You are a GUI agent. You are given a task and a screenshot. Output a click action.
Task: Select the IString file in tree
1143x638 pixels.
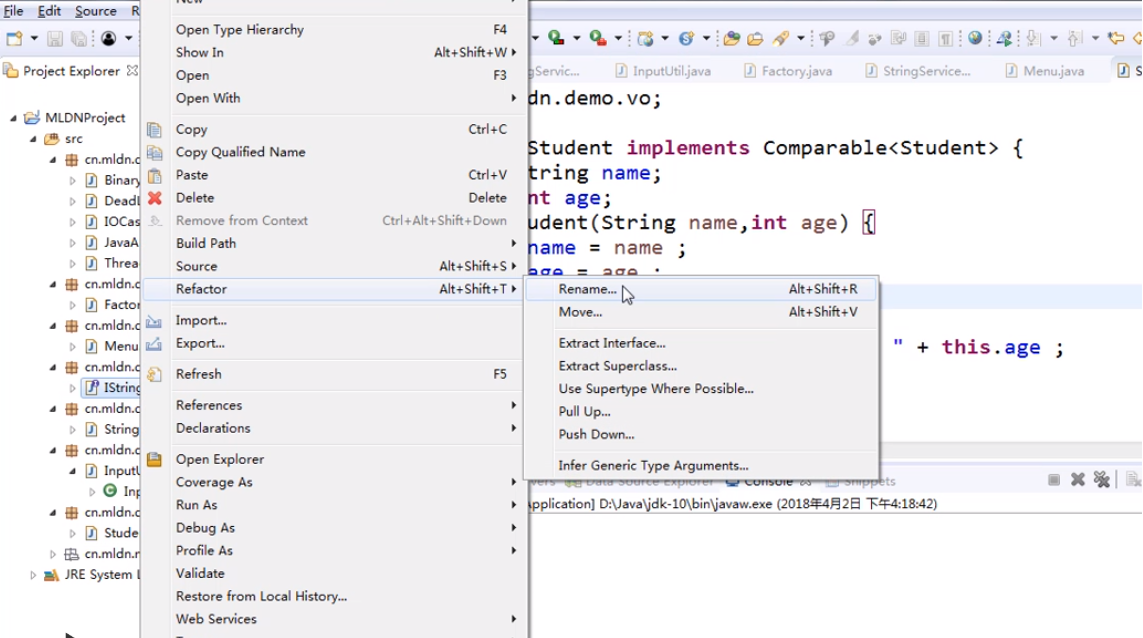pyautogui.click(x=112, y=388)
